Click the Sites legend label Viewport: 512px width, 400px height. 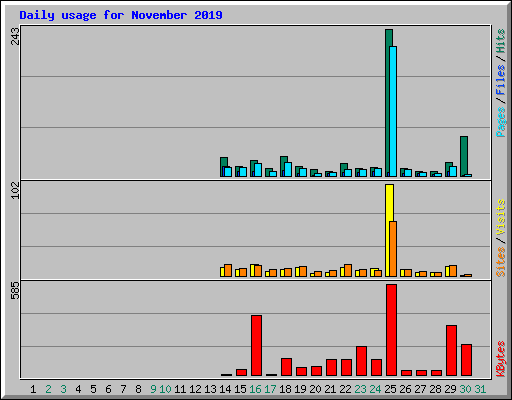pos(500,262)
